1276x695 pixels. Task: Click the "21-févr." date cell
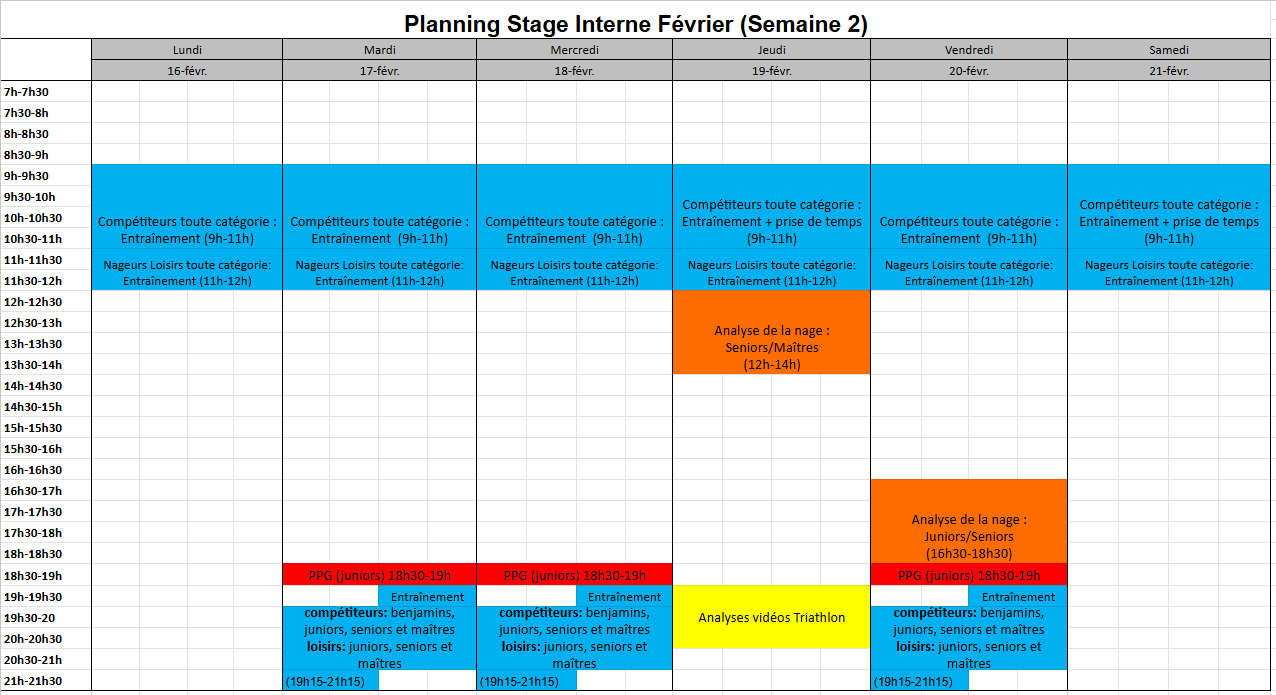pyautogui.click(x=1168, y=71)
